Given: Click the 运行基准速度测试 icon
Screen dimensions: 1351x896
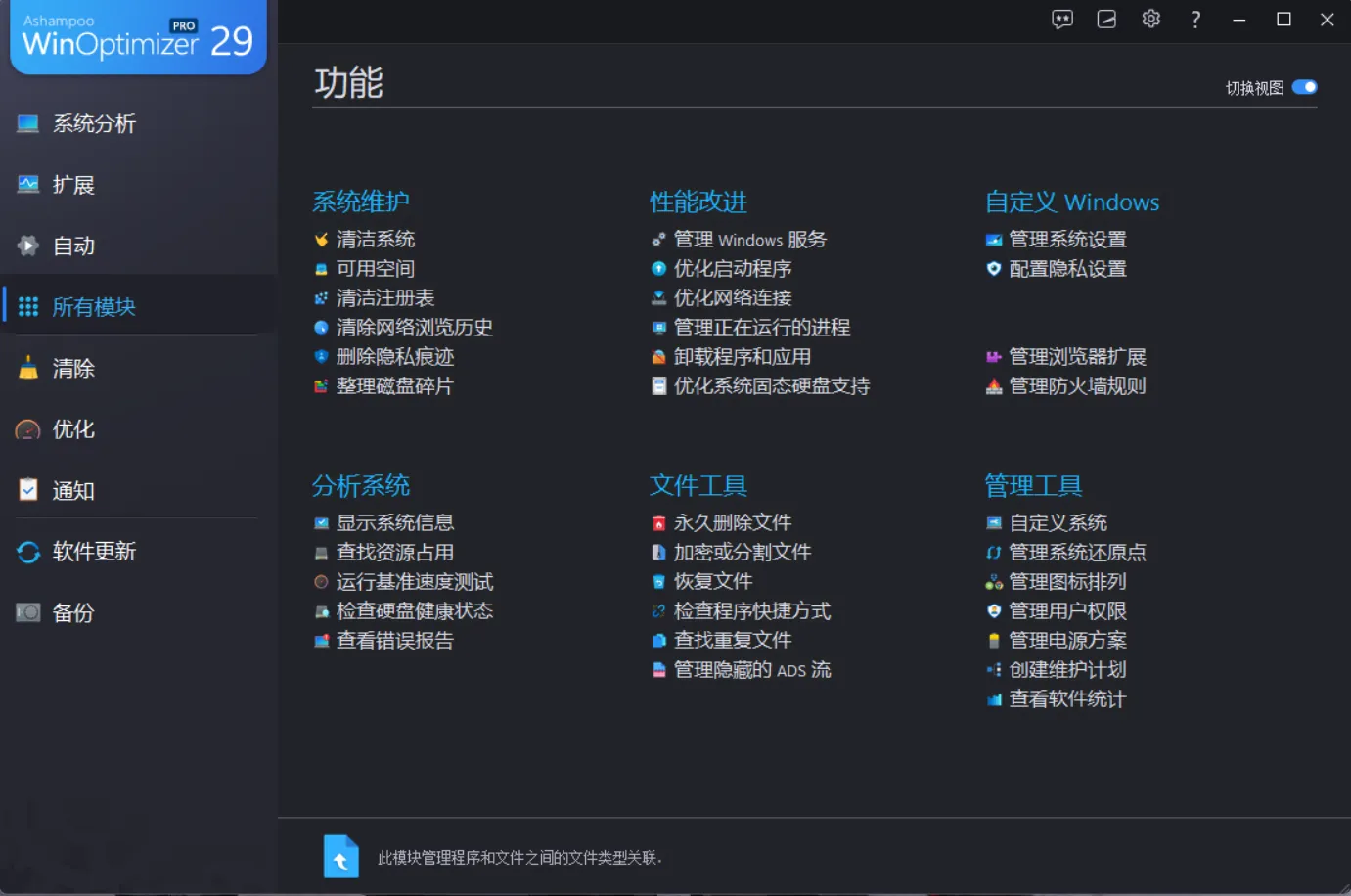Looking at the screenshot, I should coord(321,582).
